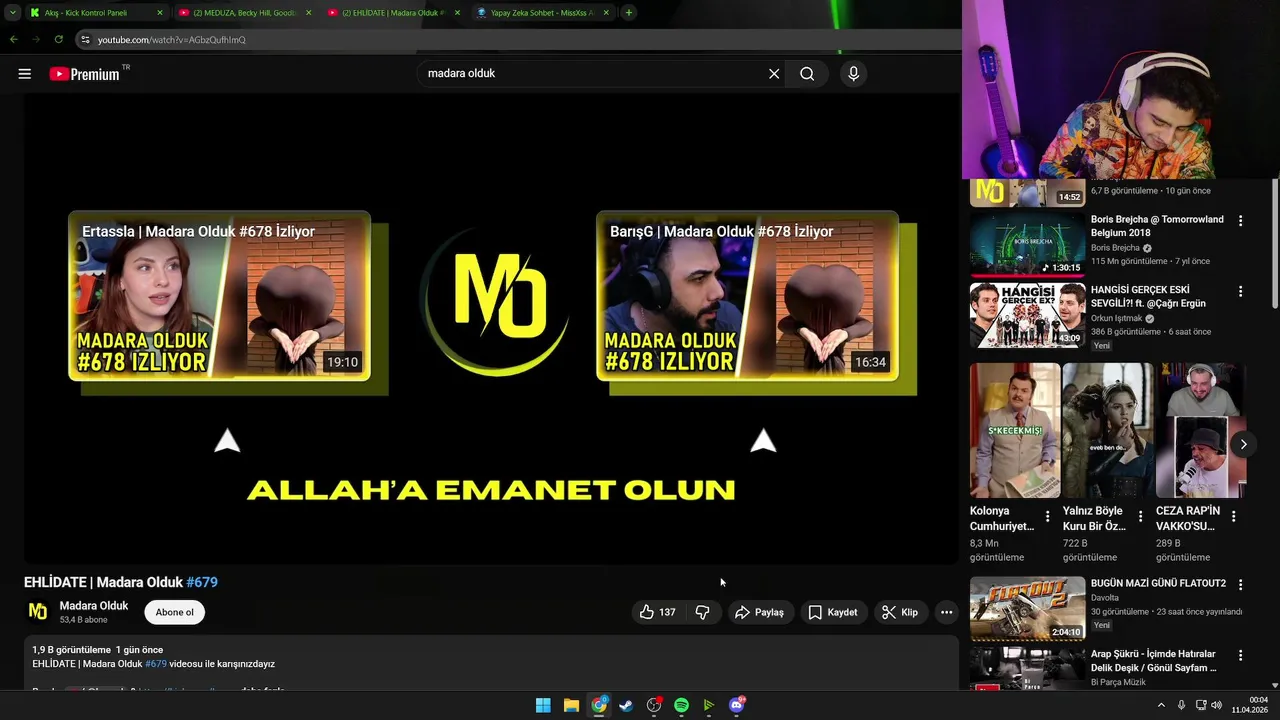Subscribe with the Abone ol button
1280x720 pixels.
[x=174, y=612]
